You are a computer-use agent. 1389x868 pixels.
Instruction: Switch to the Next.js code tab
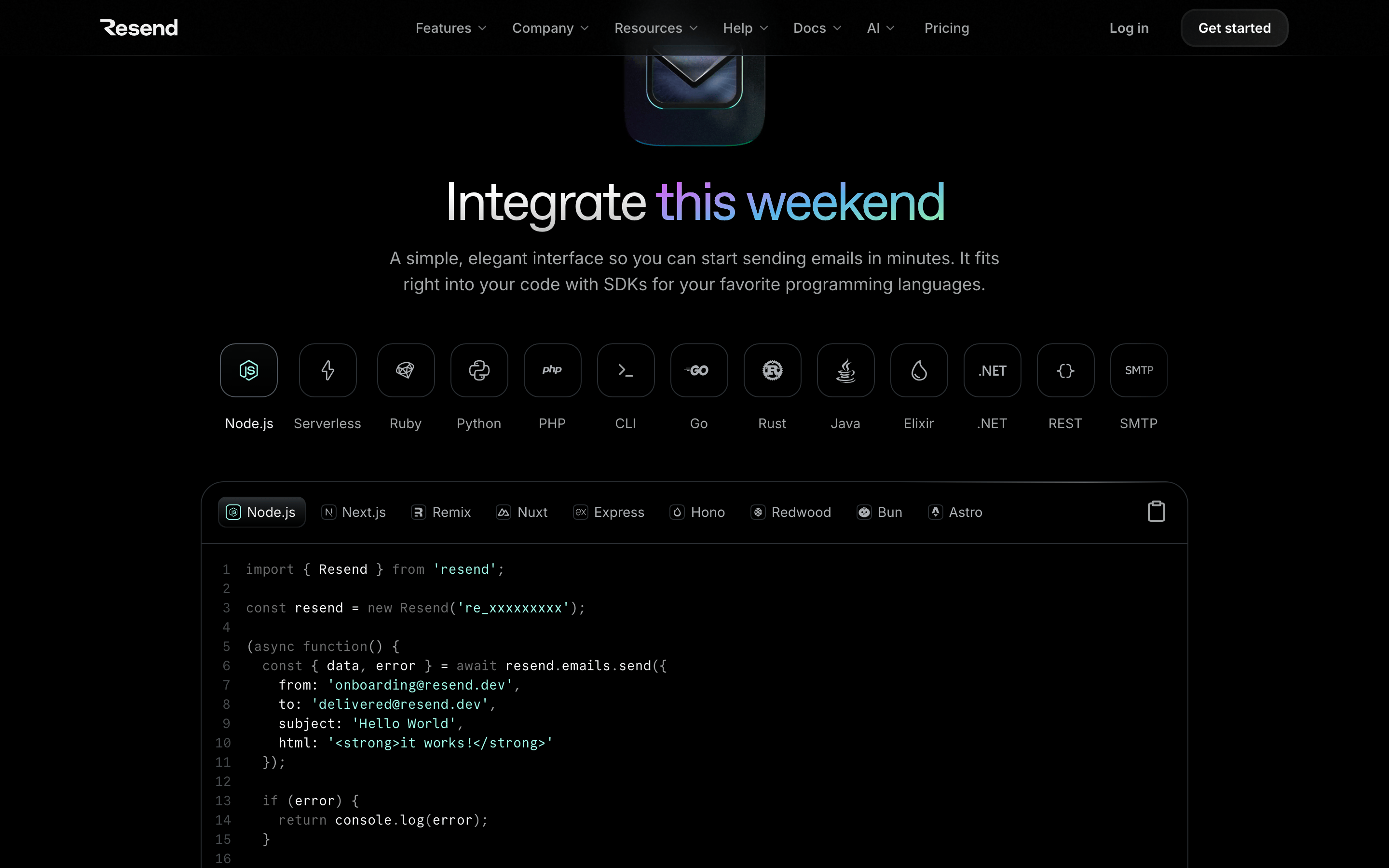point(354,512)
